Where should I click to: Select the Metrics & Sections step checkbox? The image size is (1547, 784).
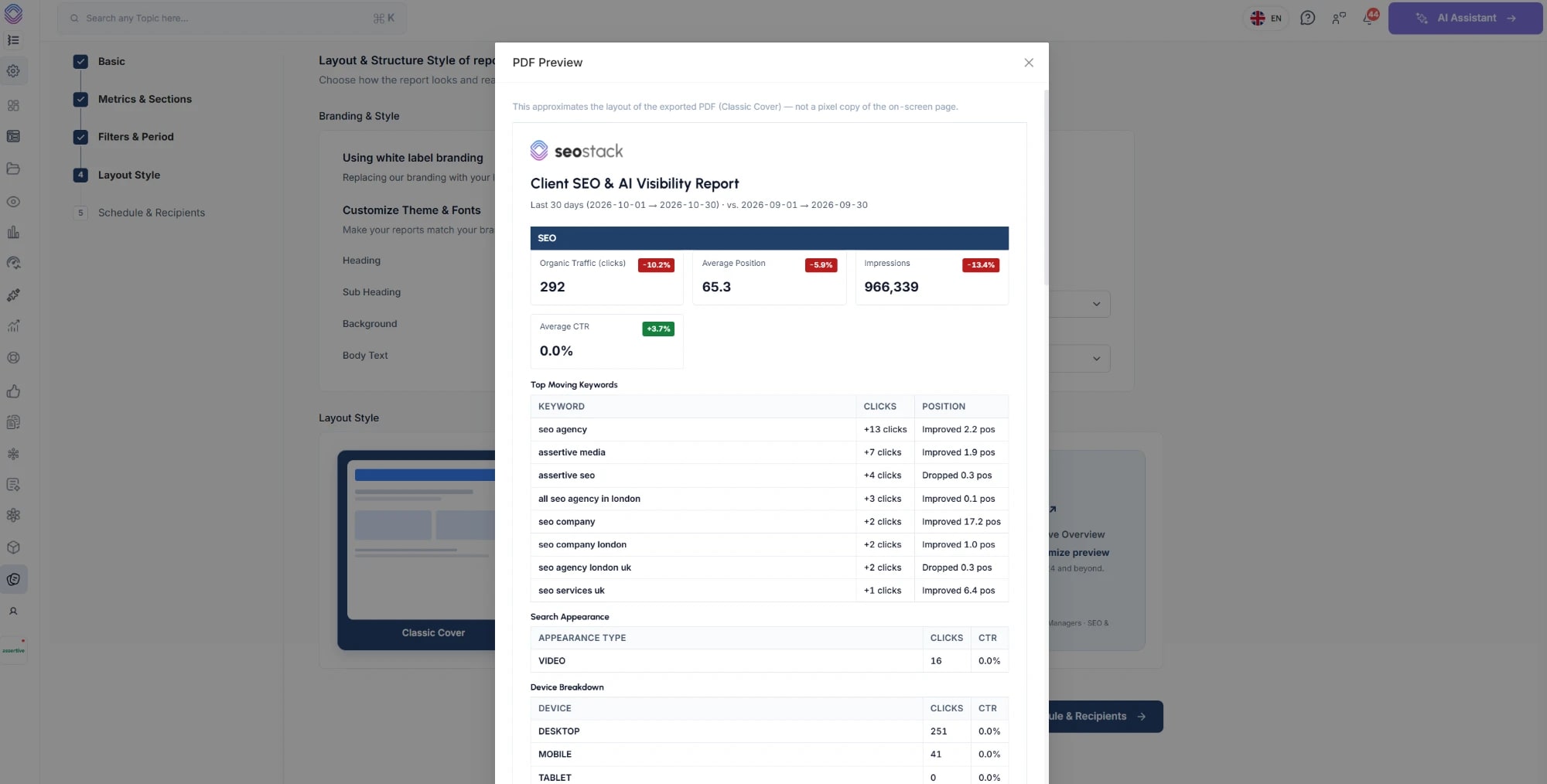click(x=80, y=99)
